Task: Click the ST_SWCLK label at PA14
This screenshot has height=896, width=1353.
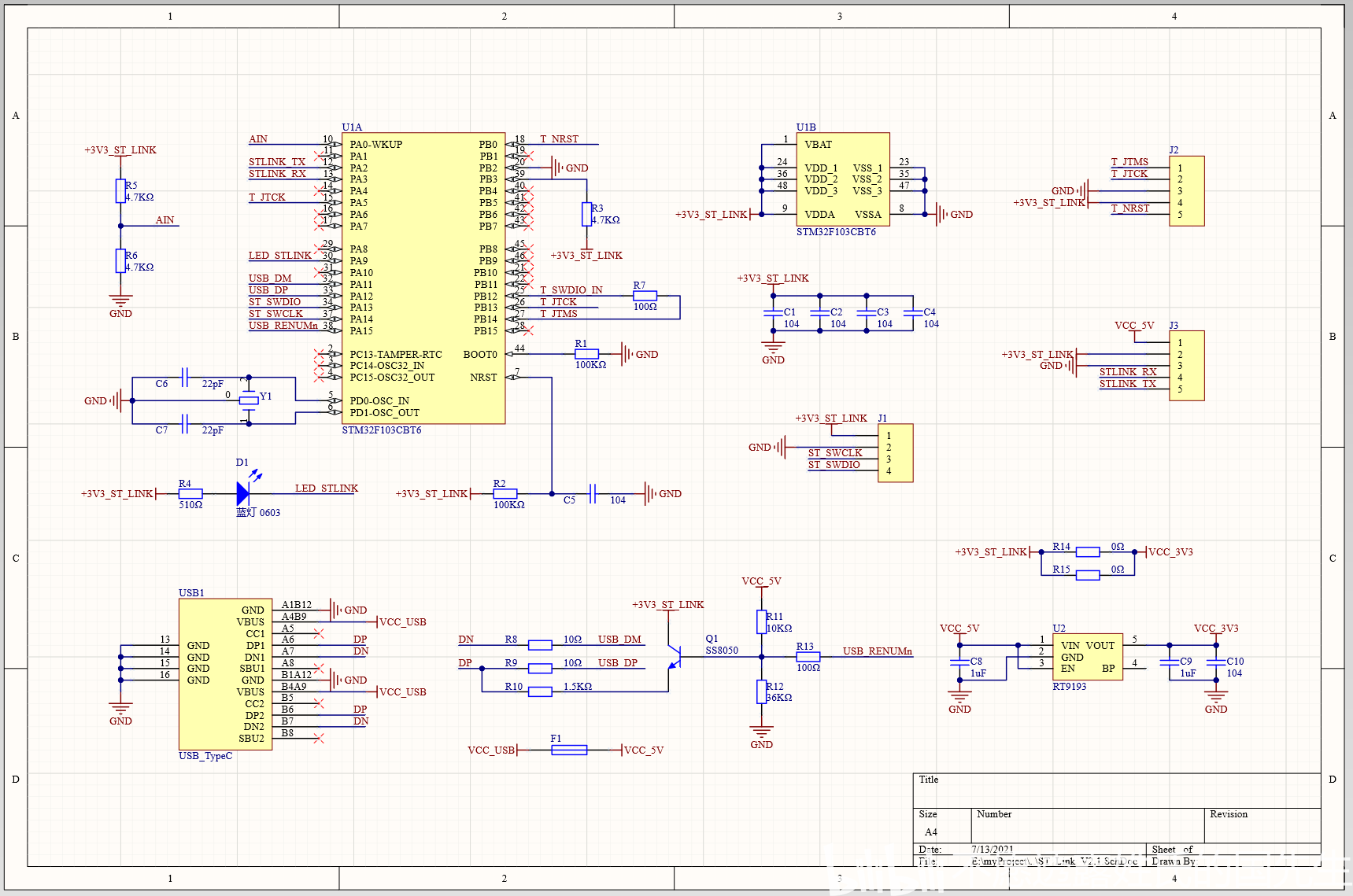Action: coord(275,314)
